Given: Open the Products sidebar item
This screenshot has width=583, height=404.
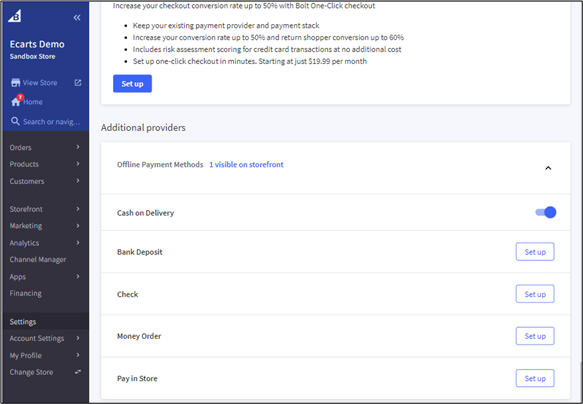Looking at the screenshot, I should 24,164.
